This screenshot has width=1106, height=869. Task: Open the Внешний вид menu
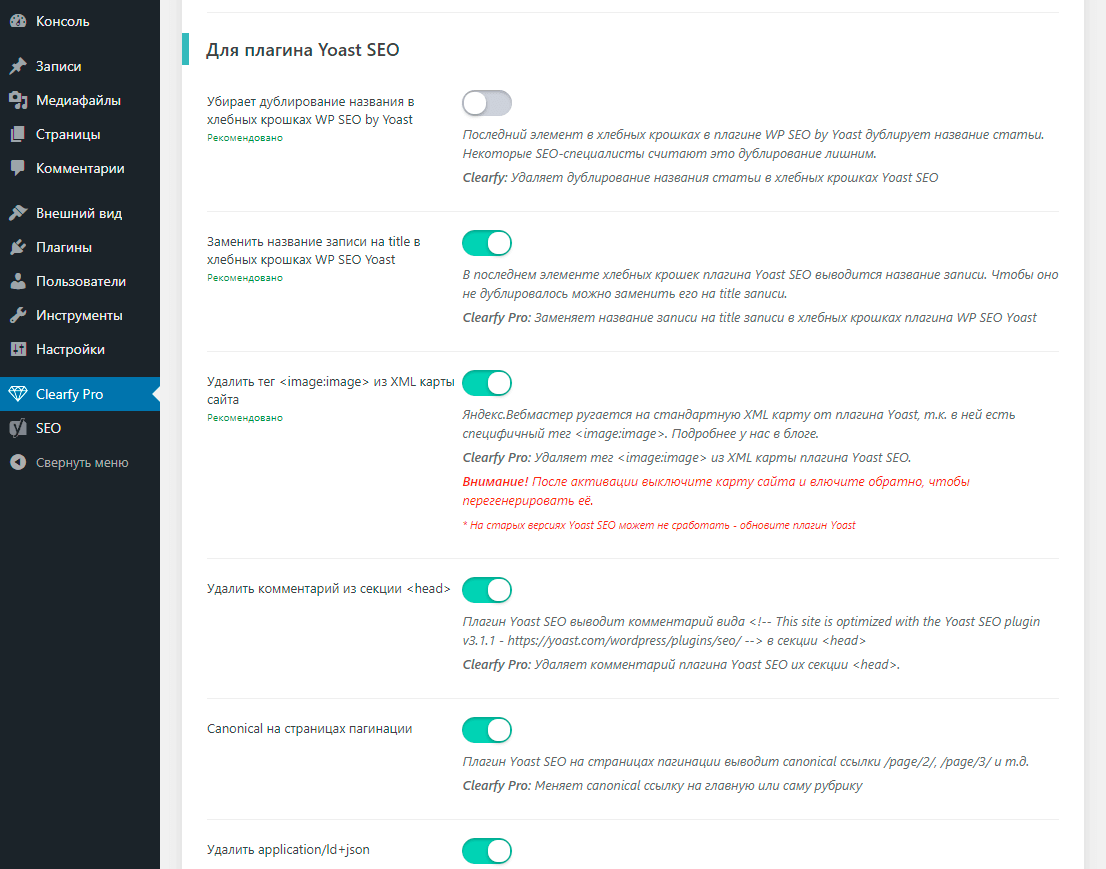[80, 213]
